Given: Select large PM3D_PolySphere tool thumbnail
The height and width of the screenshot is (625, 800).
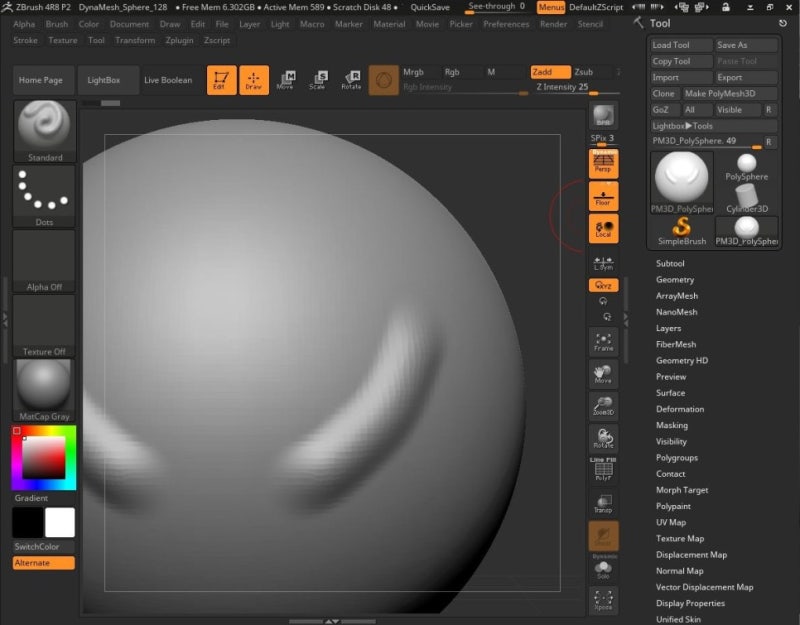Looking at the screenshot, I should 682,182.
